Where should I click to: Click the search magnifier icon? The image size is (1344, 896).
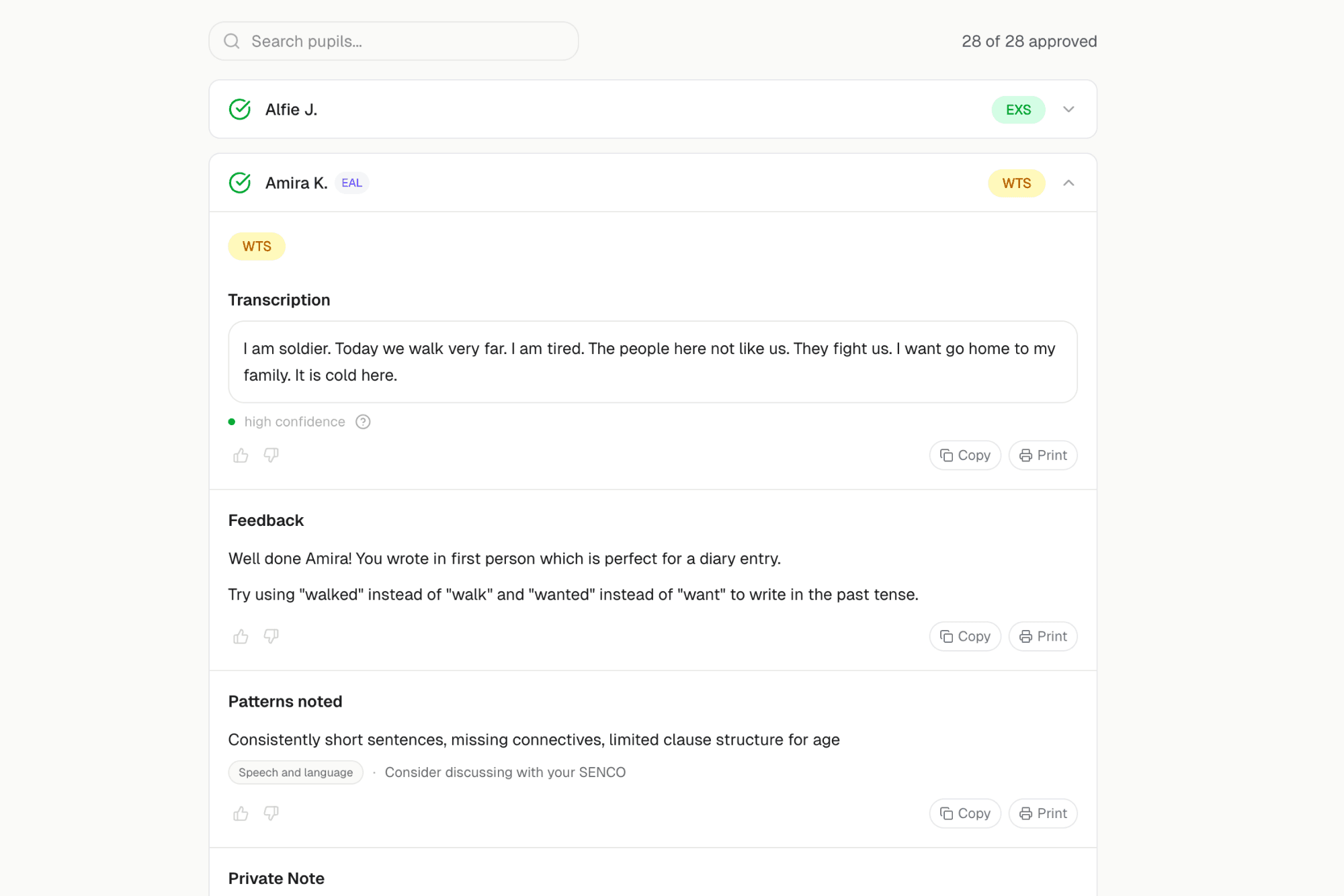[x=232, y=41]
